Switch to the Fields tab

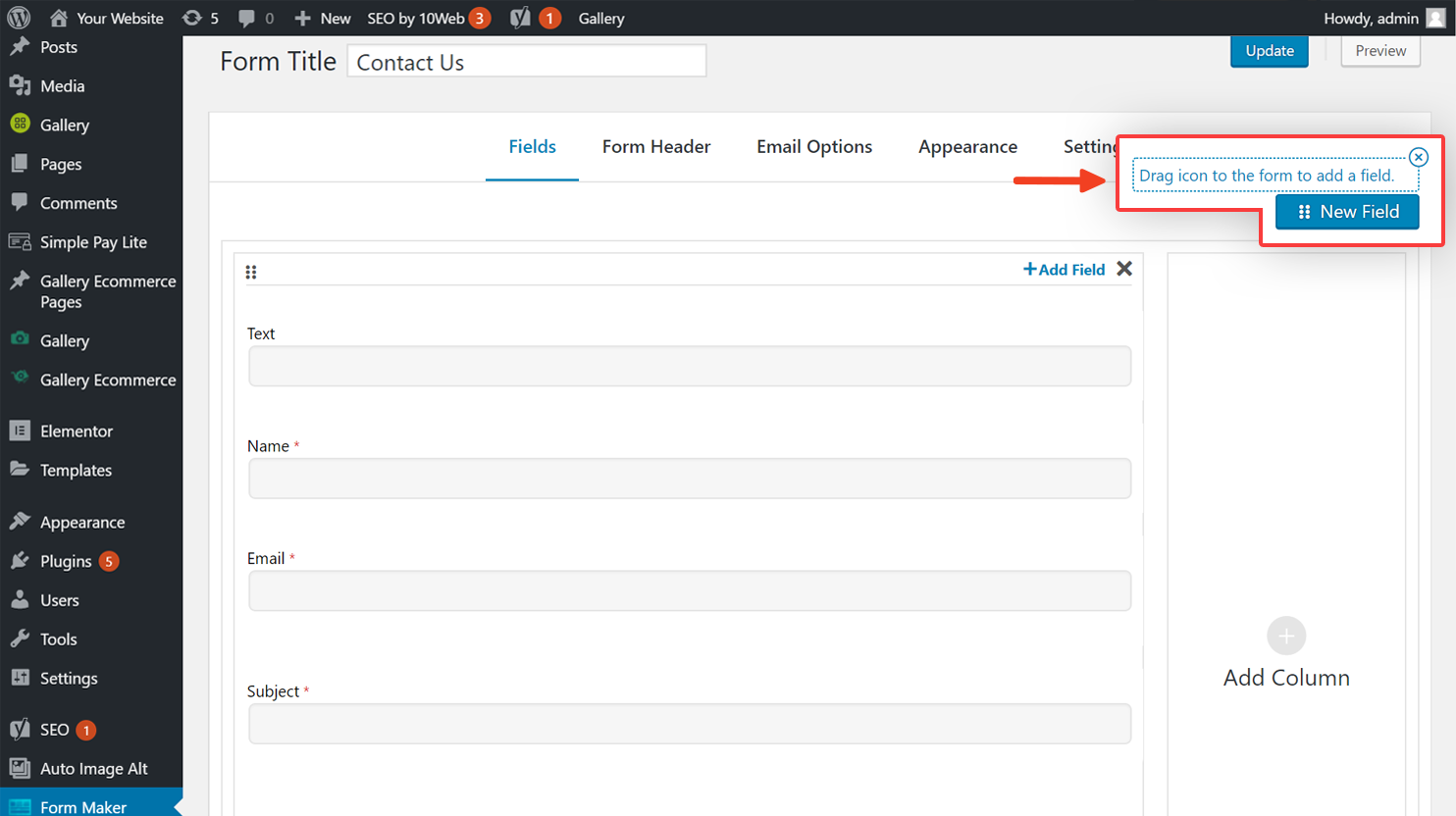pos(532,147)
